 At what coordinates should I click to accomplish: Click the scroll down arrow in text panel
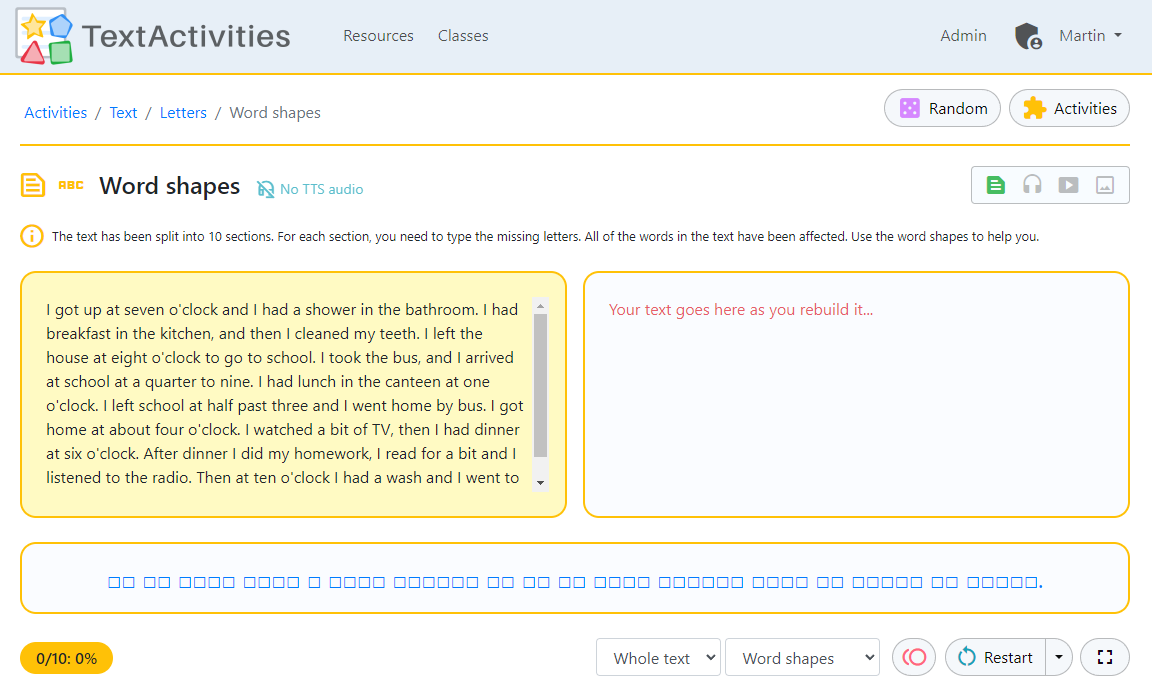pos(541,483)
